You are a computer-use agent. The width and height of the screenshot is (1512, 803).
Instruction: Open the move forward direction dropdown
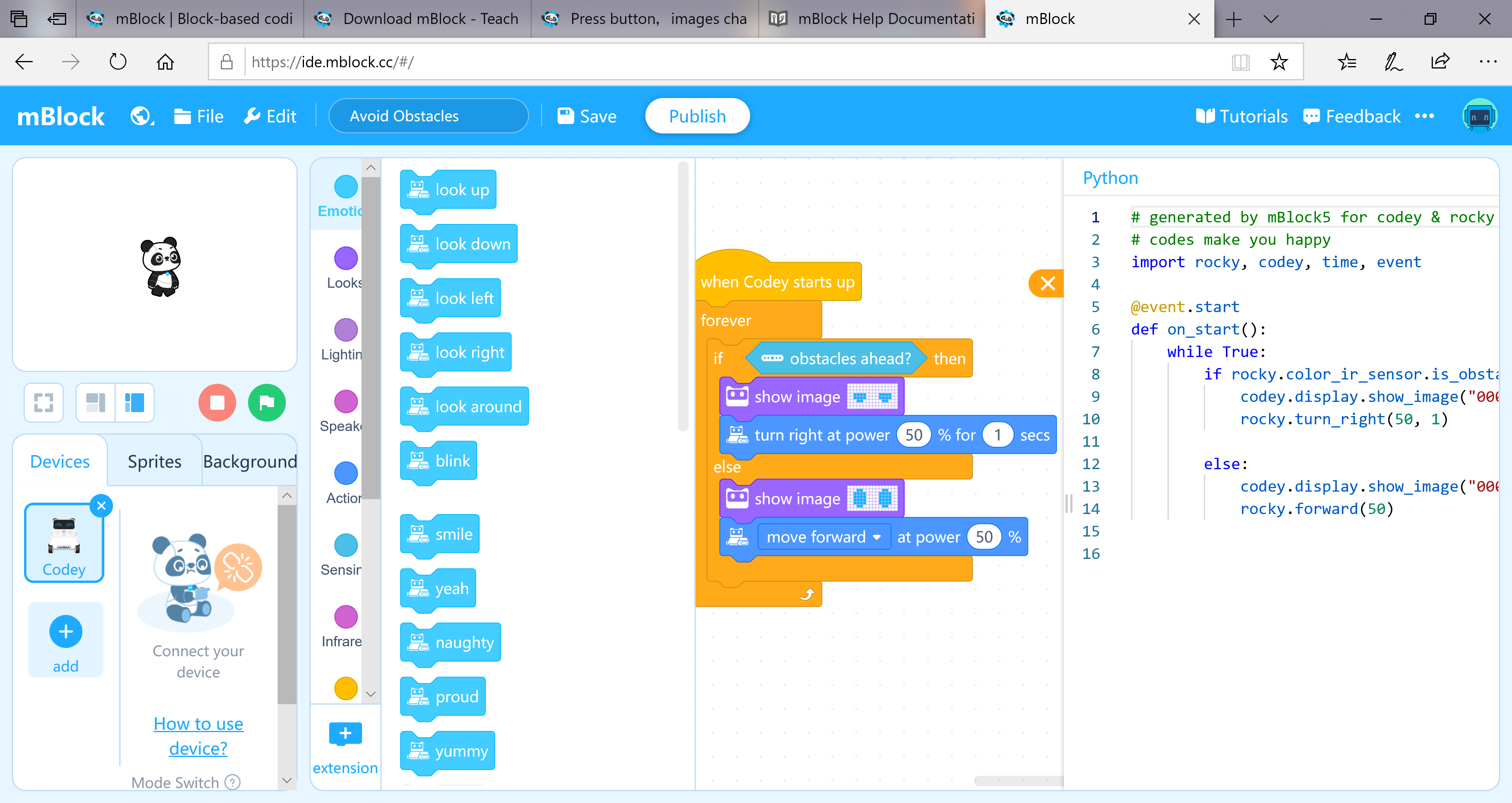tap(877, 537)
